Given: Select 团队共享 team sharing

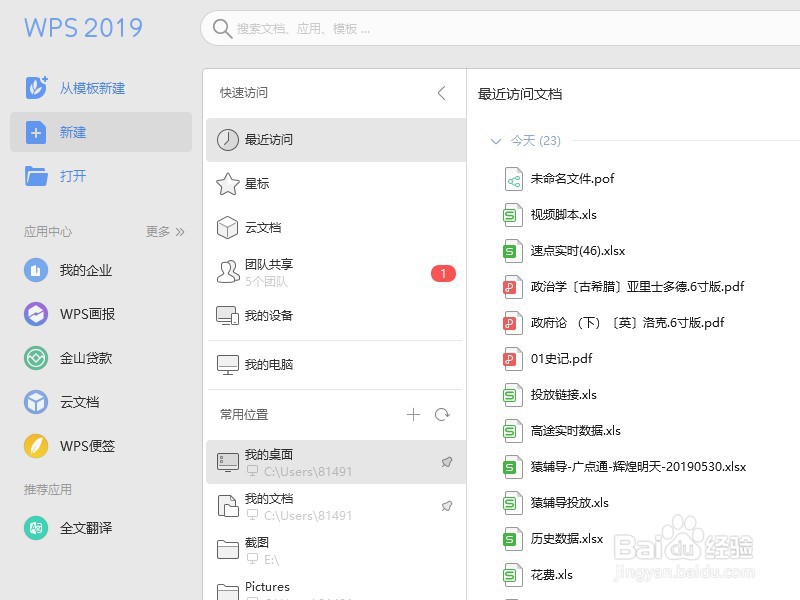Looking at the screenshot, I should [x=336, y=272].
